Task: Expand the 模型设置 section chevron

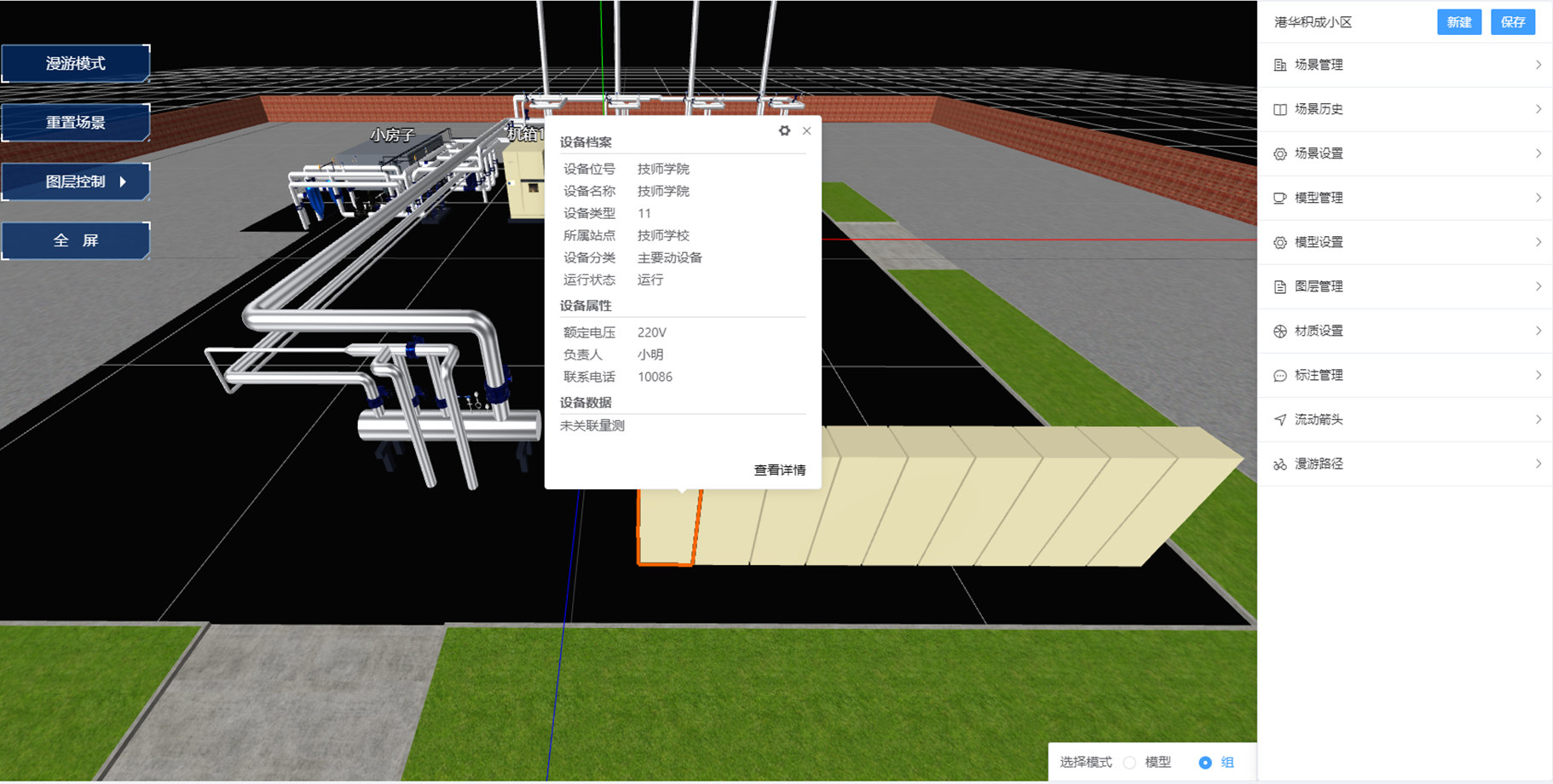Action: tap(1538, 242)
